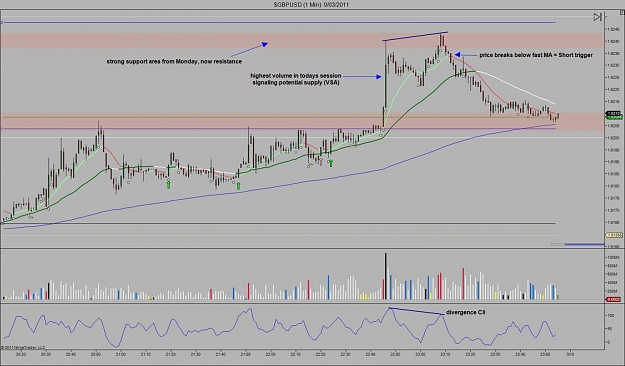Image resolution: width=625 pixels, height=366 pixels.
Task: Click the green up arrow marker near 22:24
Action: (330, 162)
